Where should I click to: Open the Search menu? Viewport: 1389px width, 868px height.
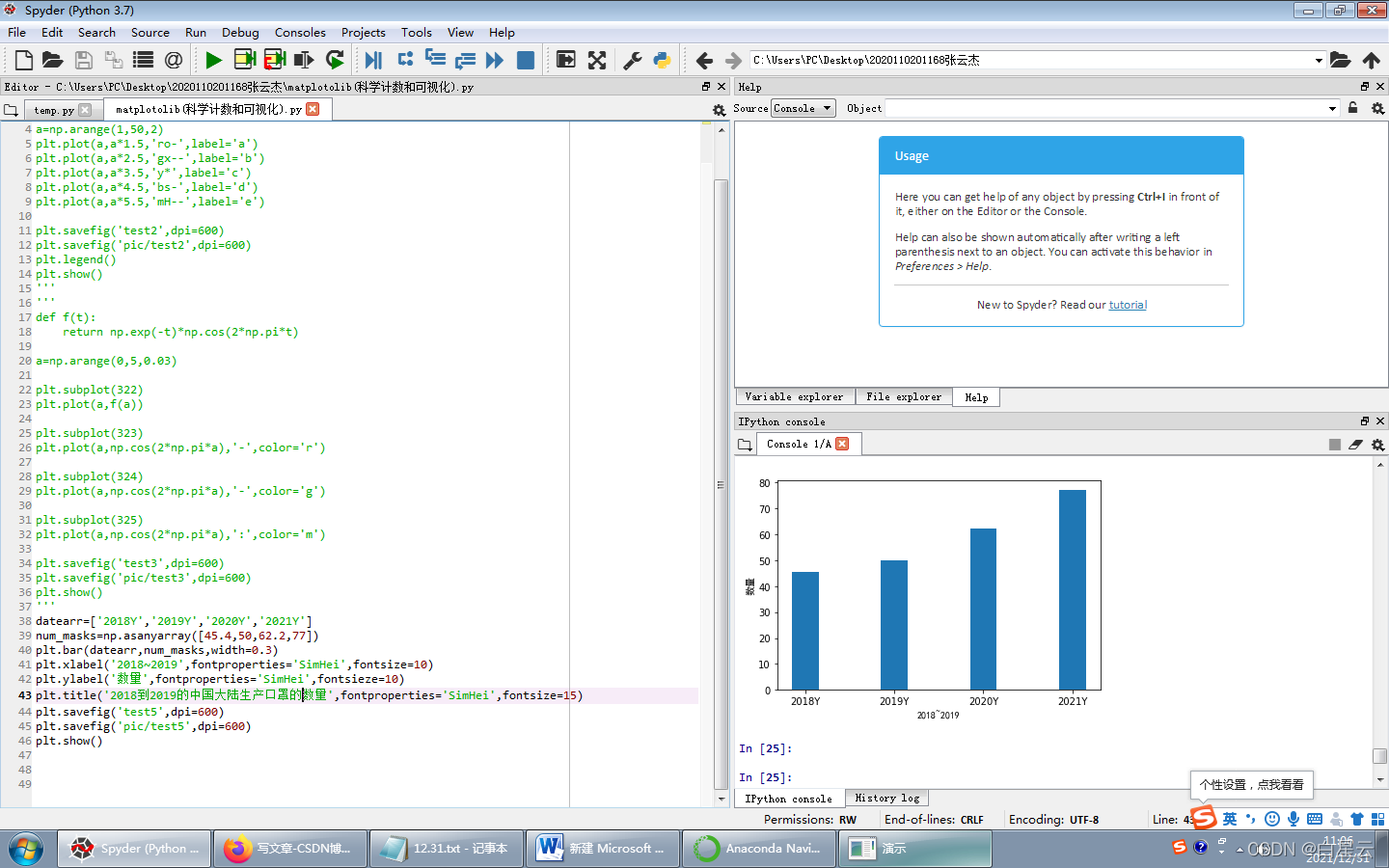tap(96, 32)
